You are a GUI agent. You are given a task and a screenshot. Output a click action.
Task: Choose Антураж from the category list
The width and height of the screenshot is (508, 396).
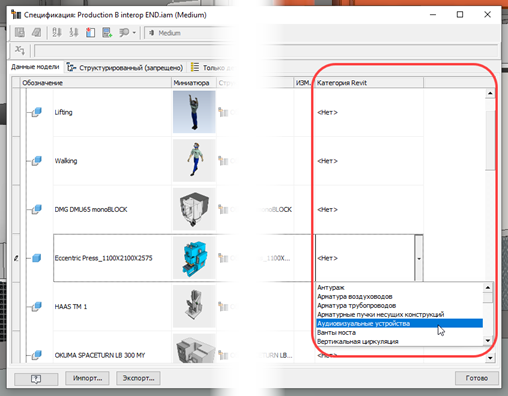tap(399, 287)
